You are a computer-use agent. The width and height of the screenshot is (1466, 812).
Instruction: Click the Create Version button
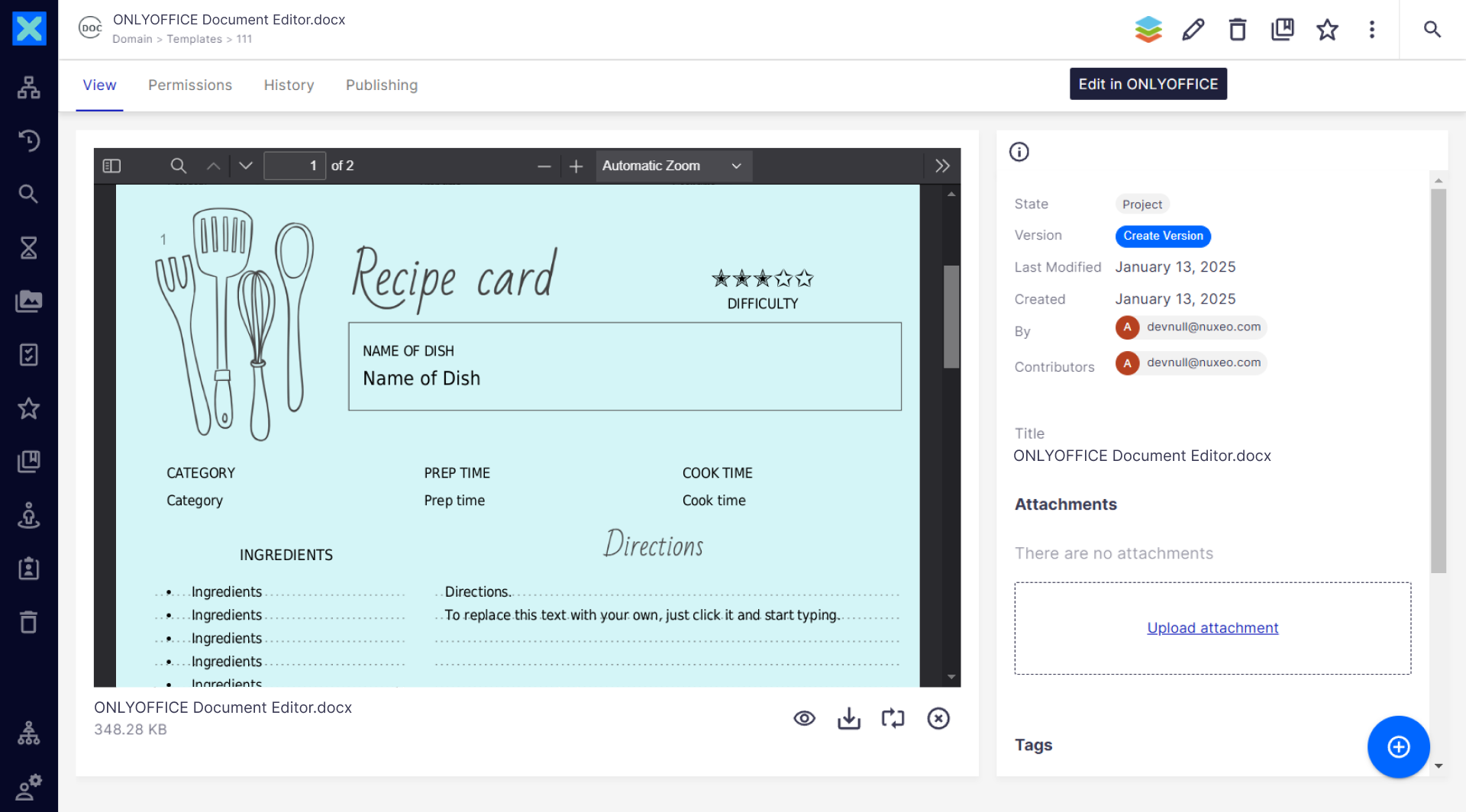[x=1162, y=236]
